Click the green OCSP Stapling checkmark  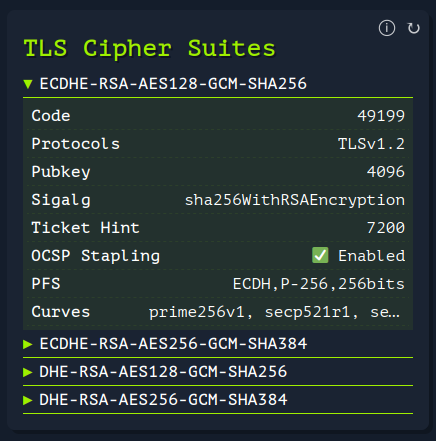point(320,255)
